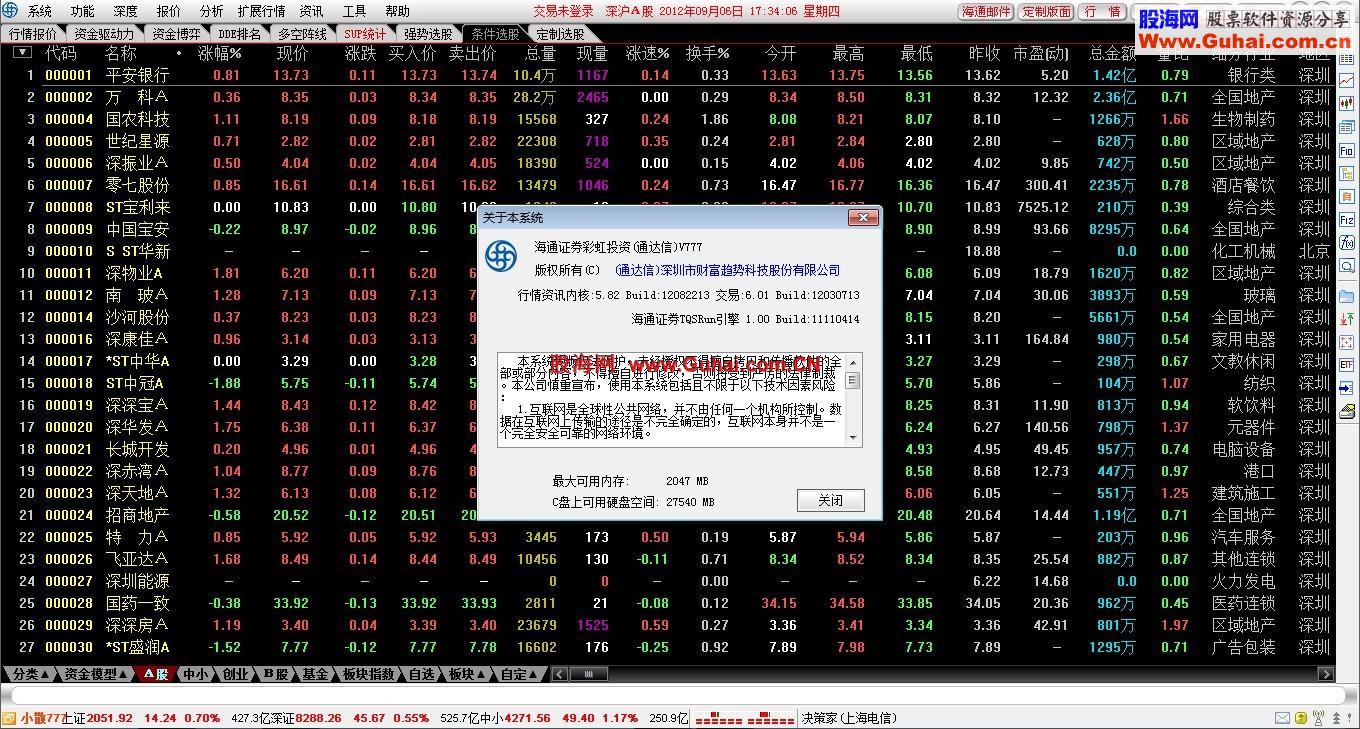The width and height of the screenshot is (1360, 729).
Task: Open the 分析 menu
Action: [x=211, y=11]
